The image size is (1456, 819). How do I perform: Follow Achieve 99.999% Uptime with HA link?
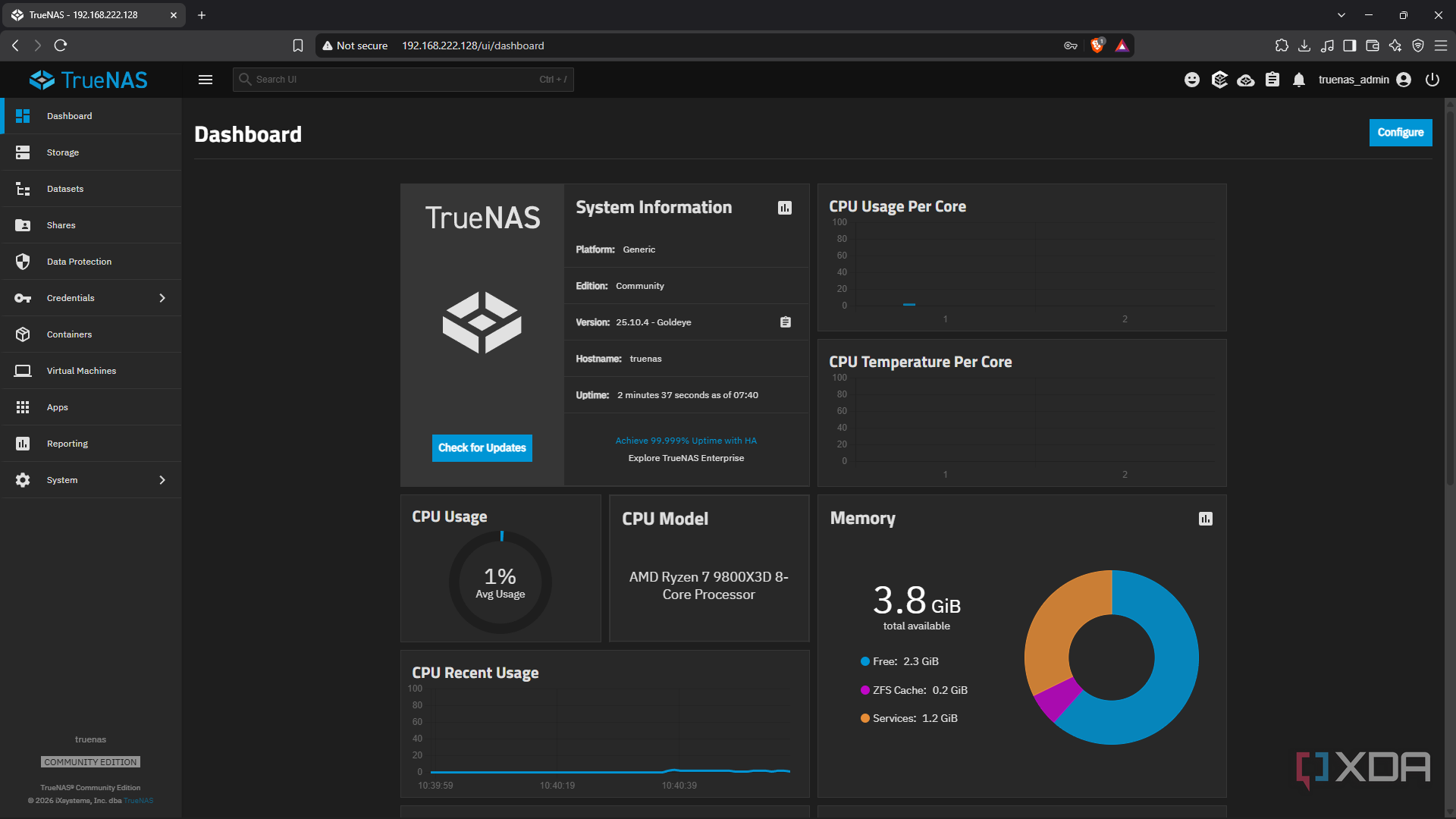click(686, 441)
